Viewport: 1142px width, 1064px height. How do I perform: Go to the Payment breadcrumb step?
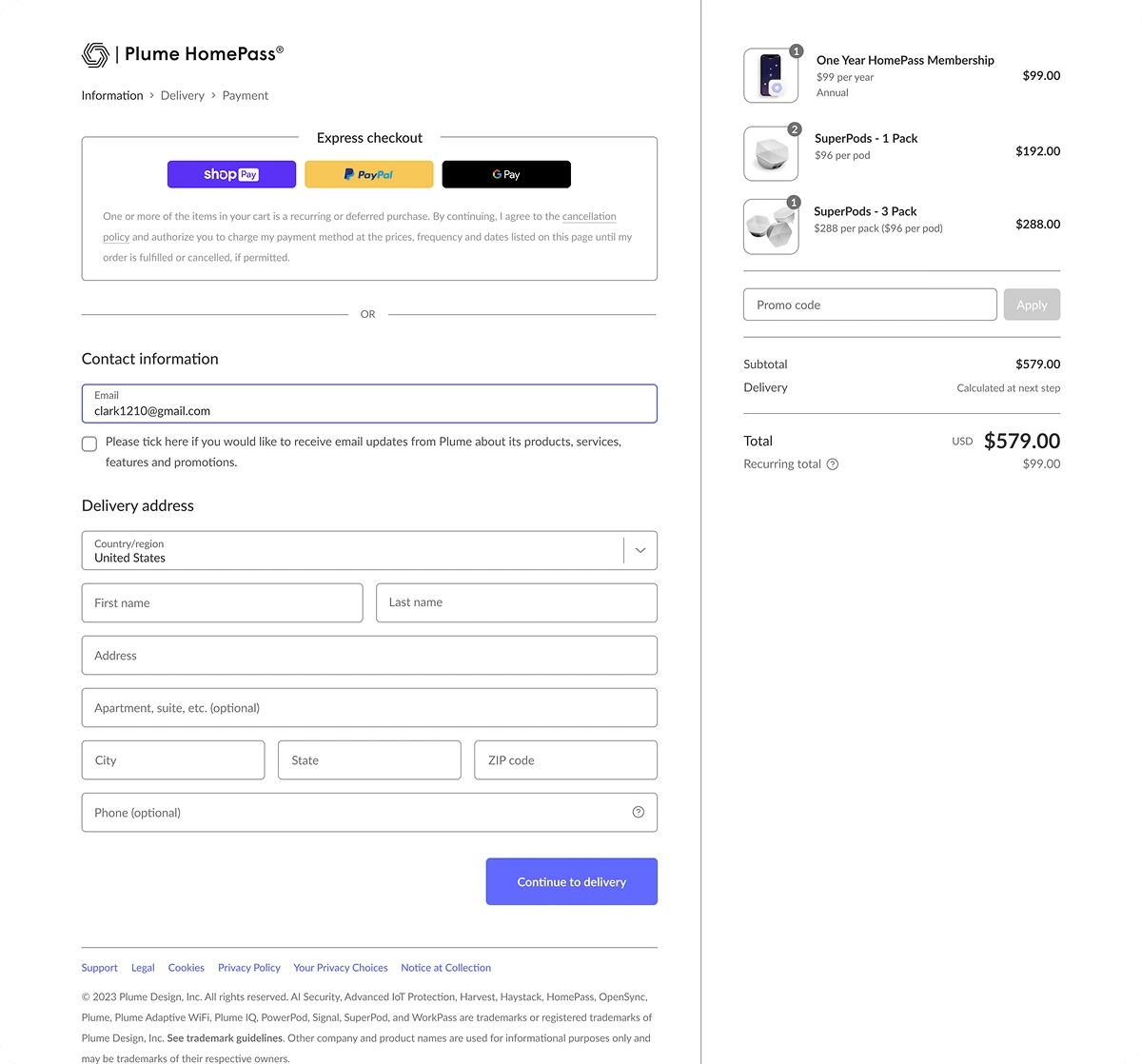click(x=245, y=95)
